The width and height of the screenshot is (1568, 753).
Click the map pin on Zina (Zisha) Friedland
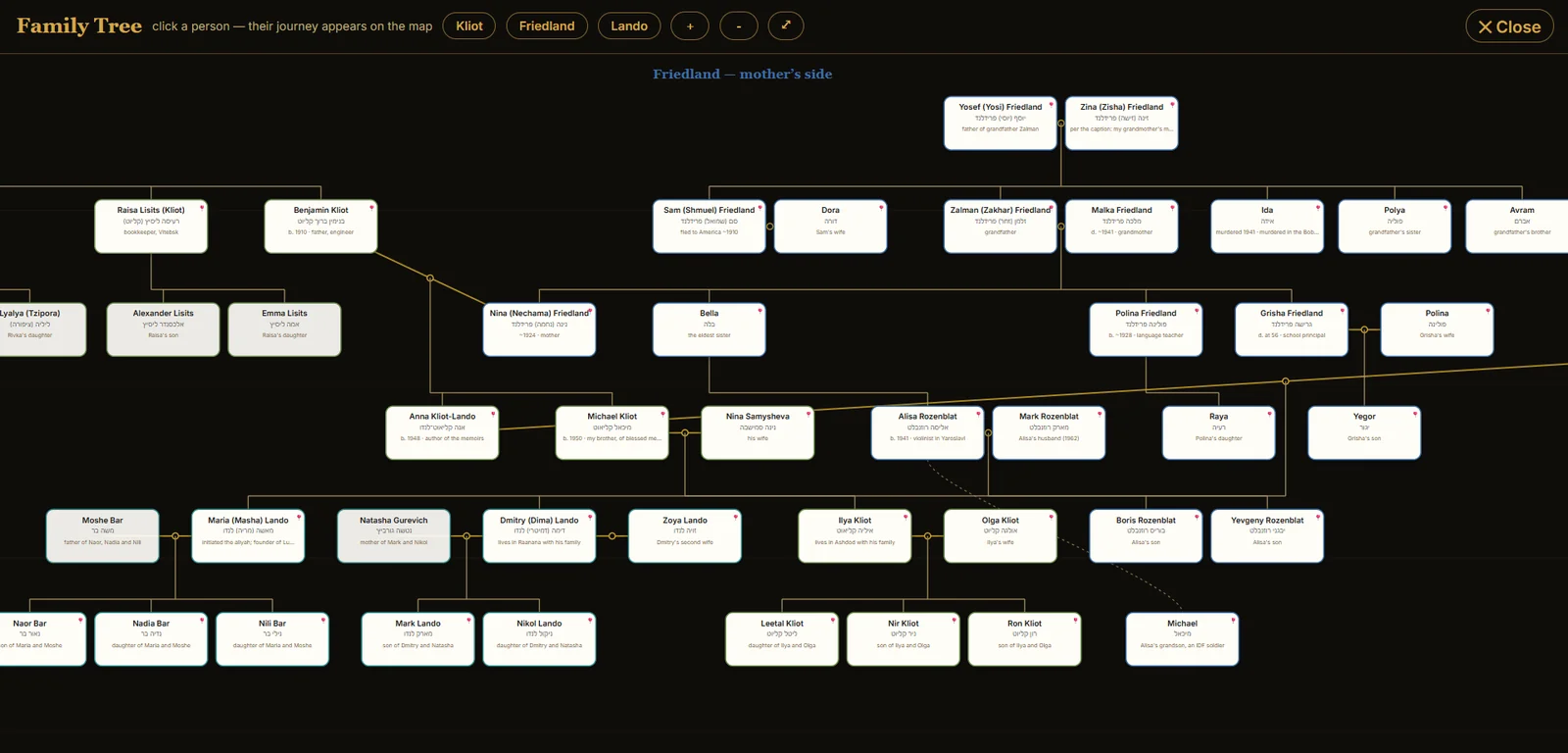coord(1172,104)
